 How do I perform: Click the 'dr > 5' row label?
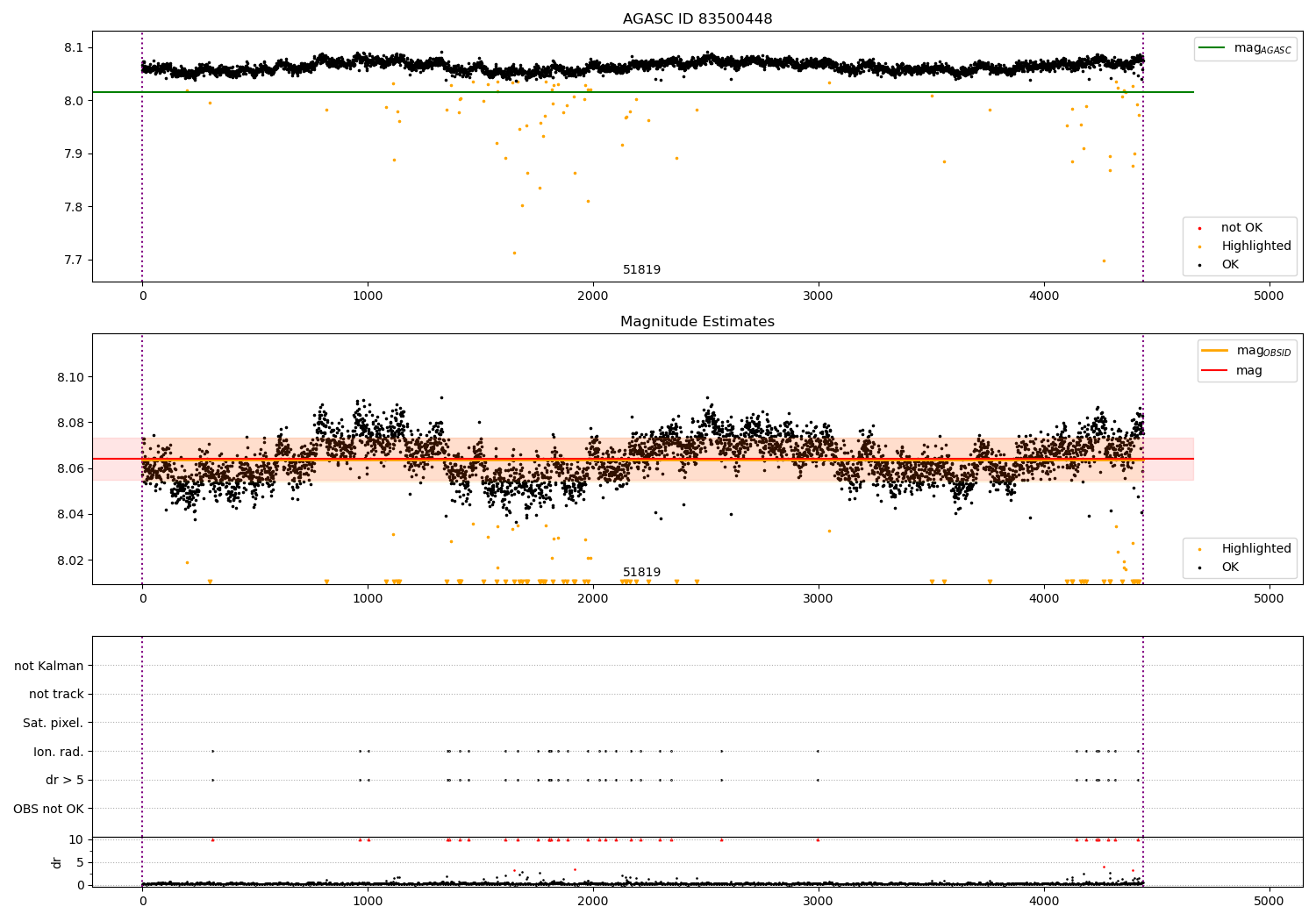coord(65,781)
